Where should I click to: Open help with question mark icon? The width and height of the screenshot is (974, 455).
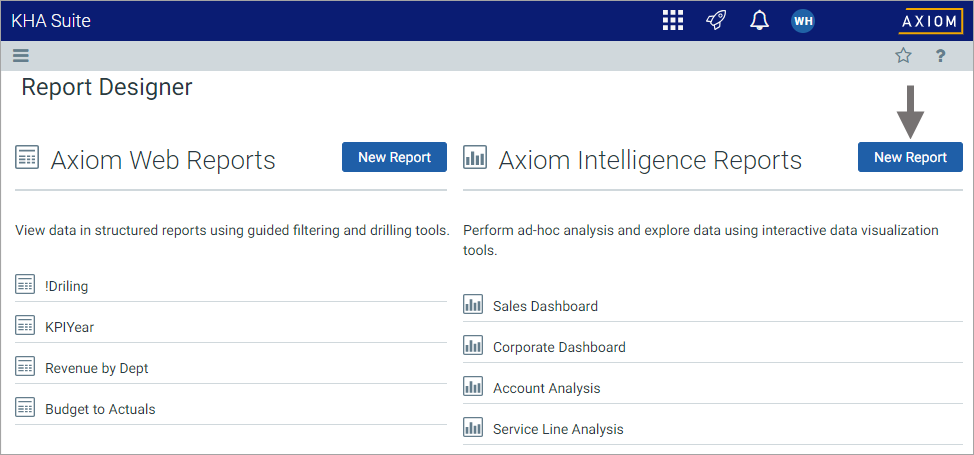(x=940, y=56)
